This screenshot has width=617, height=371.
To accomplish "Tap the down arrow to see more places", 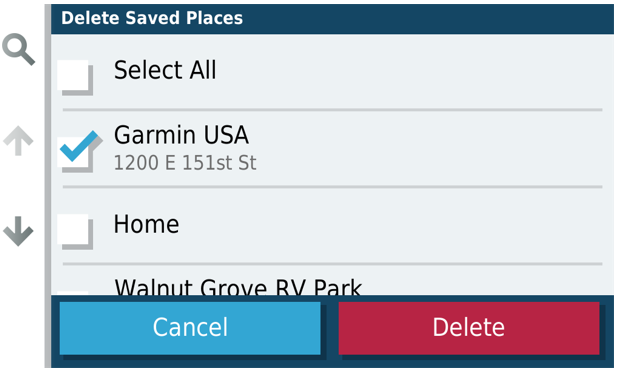I will click(x=18, y=231).
